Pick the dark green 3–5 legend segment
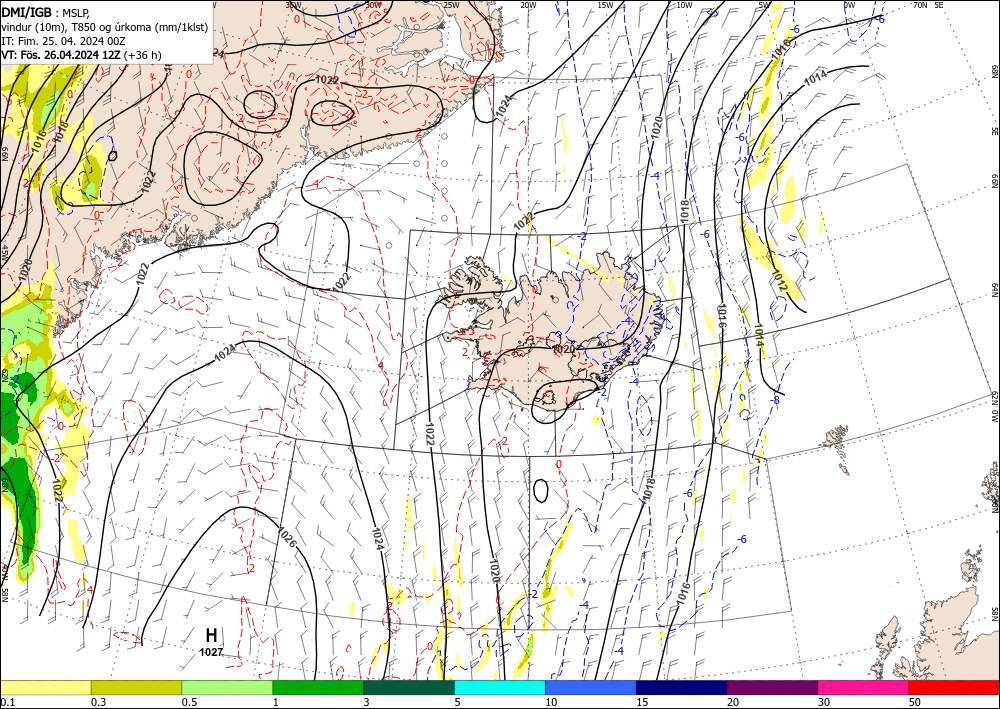This screenshot has height=709, width=1000. coord(409,687)
